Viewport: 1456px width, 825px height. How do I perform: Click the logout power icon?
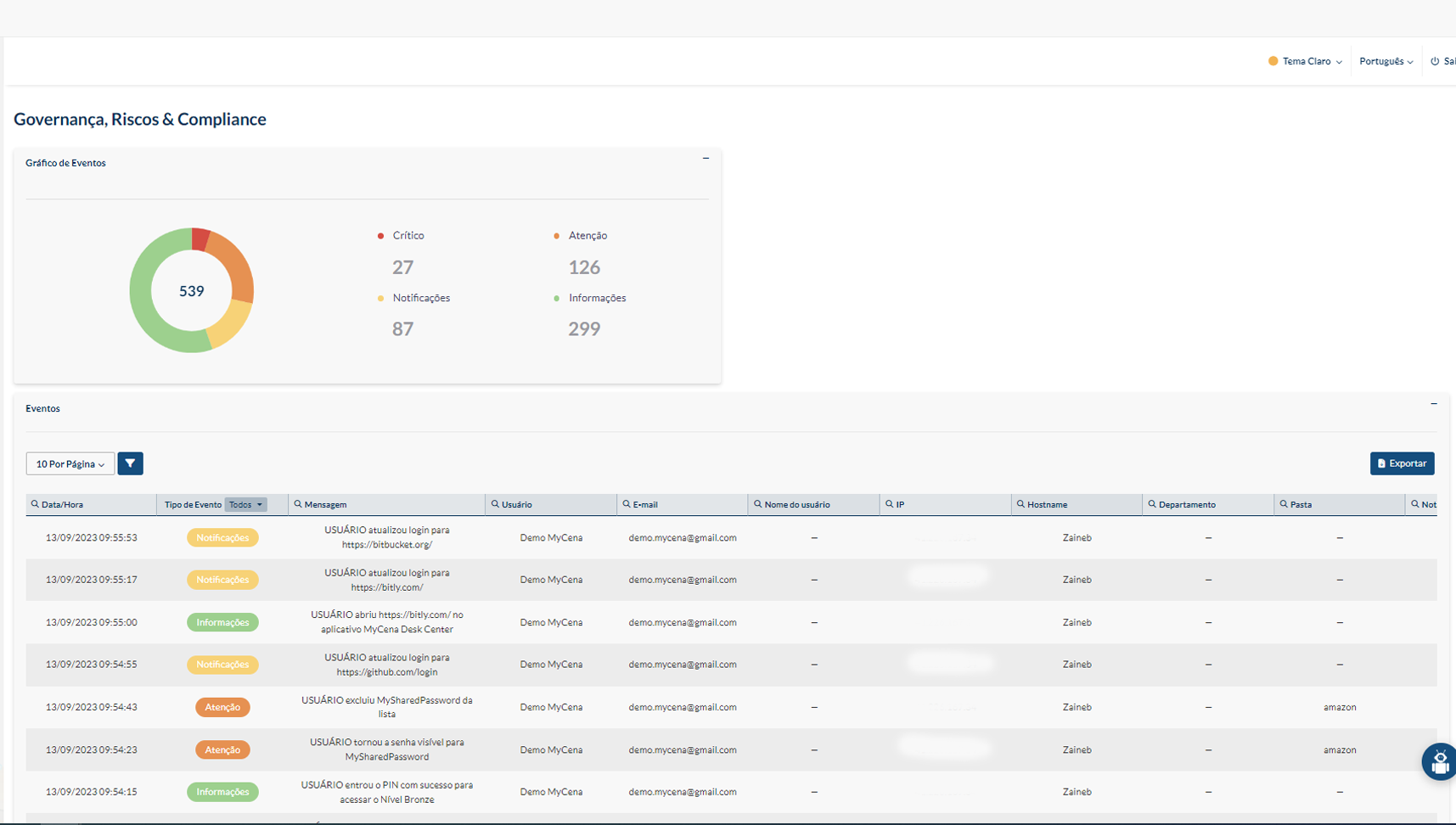(x=1435, y=61)
